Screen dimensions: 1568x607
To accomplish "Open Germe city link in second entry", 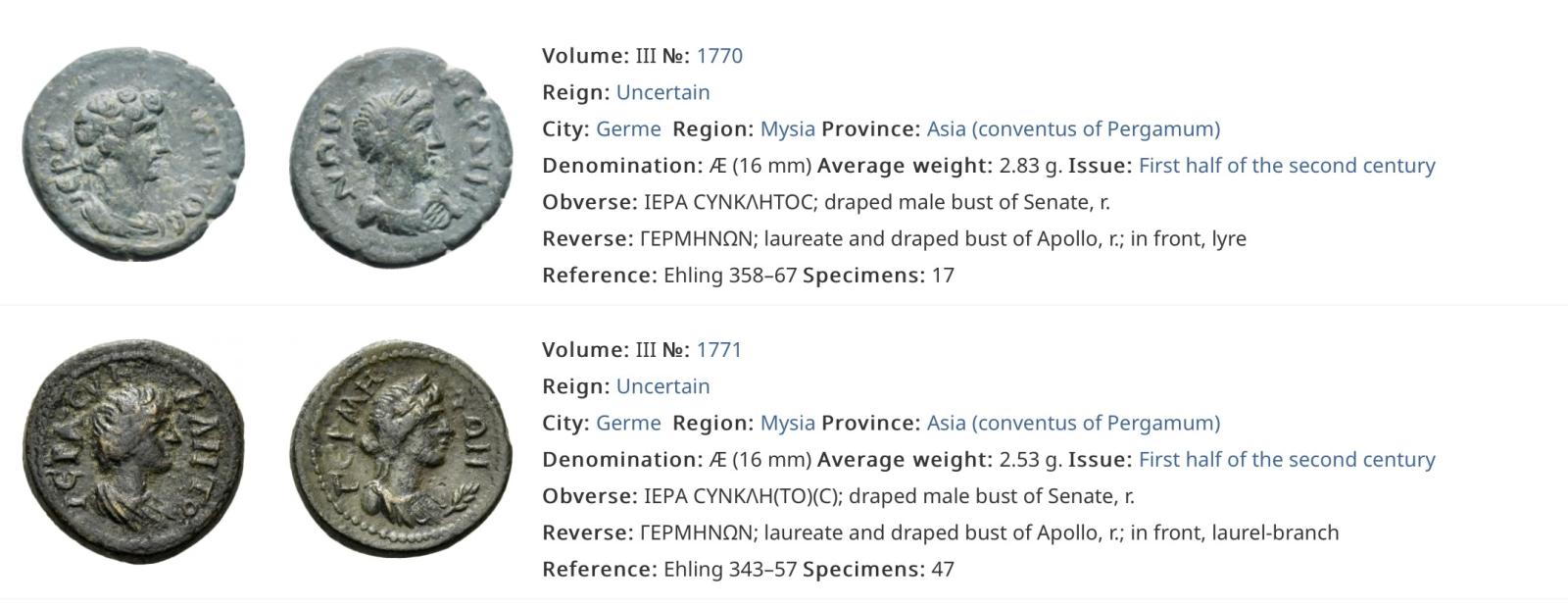I will 628,423.
